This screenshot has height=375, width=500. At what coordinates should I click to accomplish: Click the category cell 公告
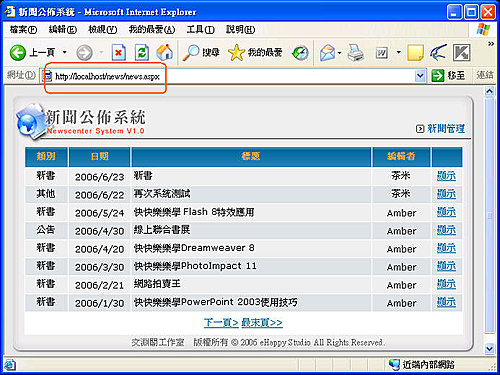[x=46, y=230]
